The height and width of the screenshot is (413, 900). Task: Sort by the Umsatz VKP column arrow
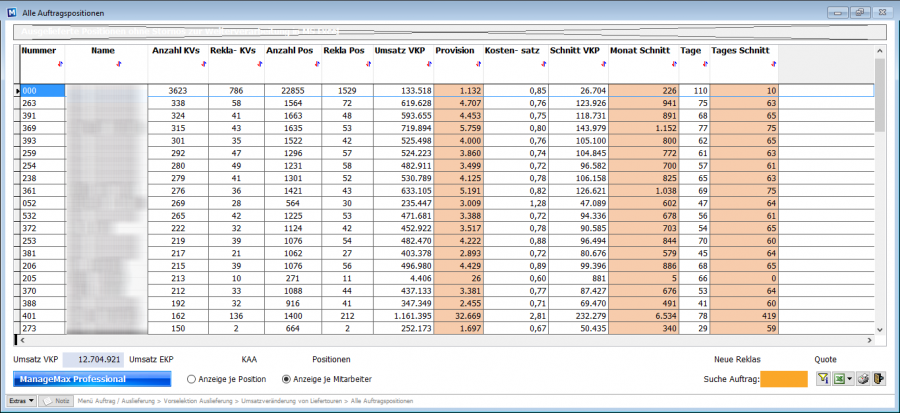[x=429, y=64]
